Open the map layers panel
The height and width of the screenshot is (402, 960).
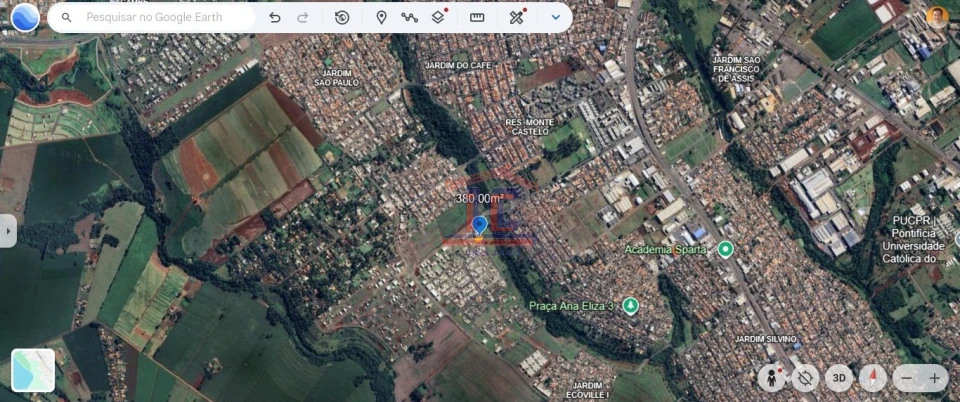tap(438, 17)
